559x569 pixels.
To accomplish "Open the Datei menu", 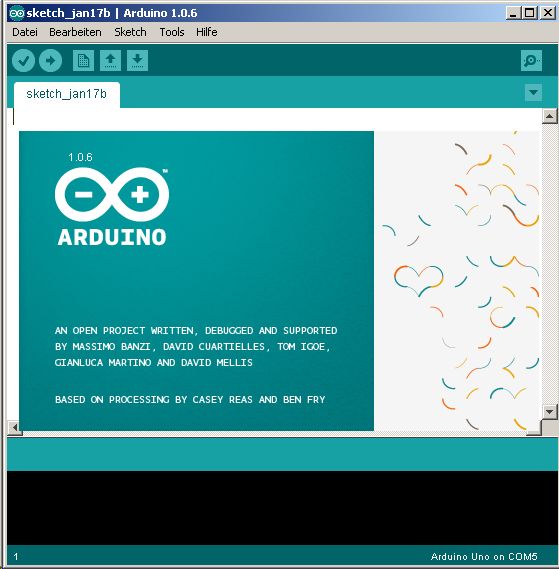I will tap(25, 32).
